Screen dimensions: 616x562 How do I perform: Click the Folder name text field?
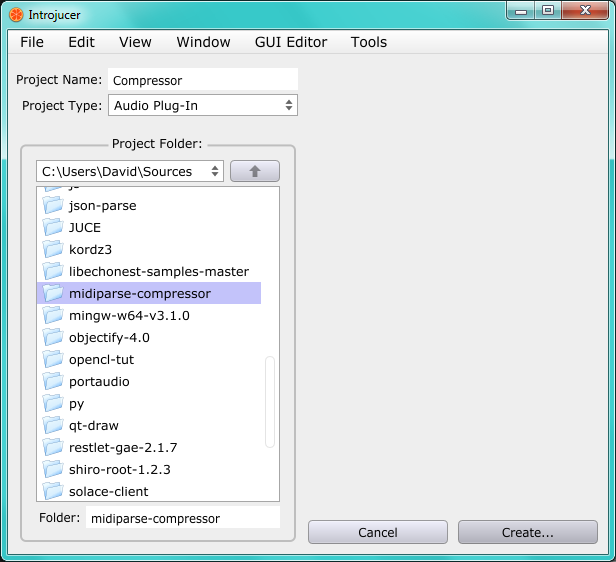(x=183, y=518)
